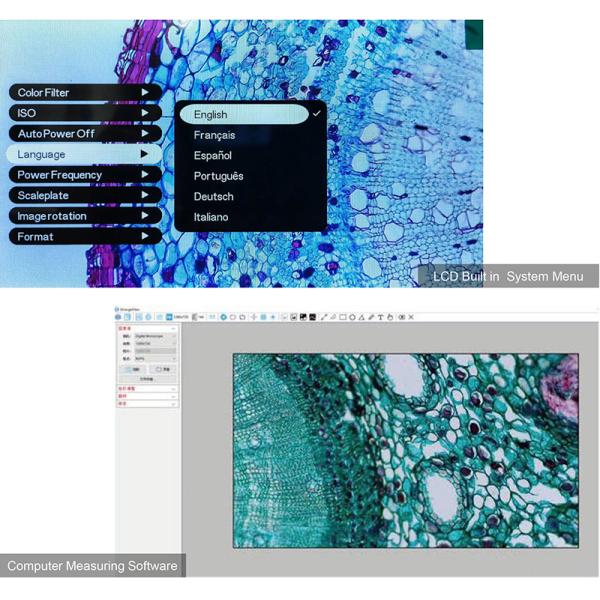Select the line drawing tool in toolbar

[324, 317]
